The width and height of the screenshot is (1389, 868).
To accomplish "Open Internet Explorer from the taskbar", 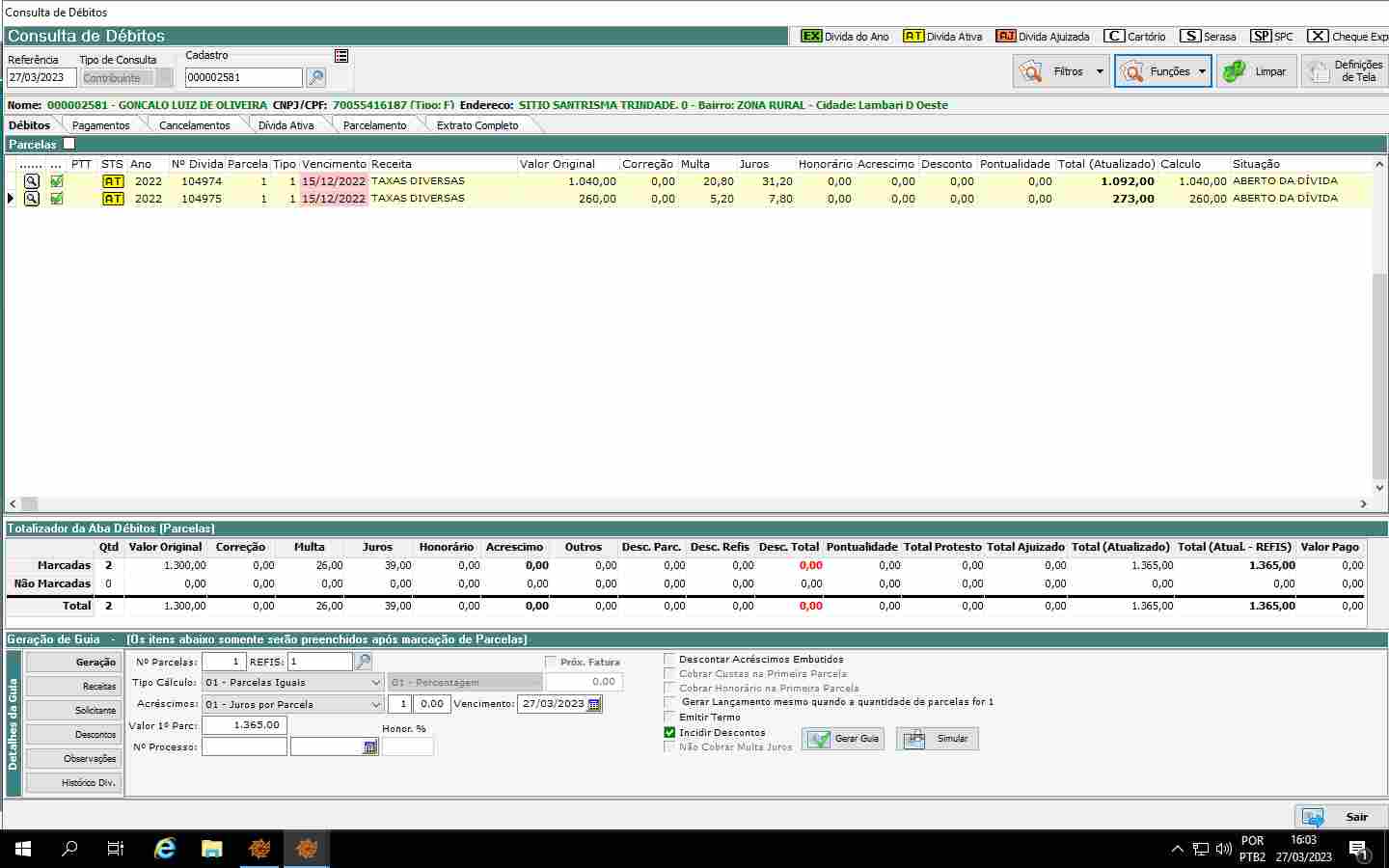I will point(165,849).
